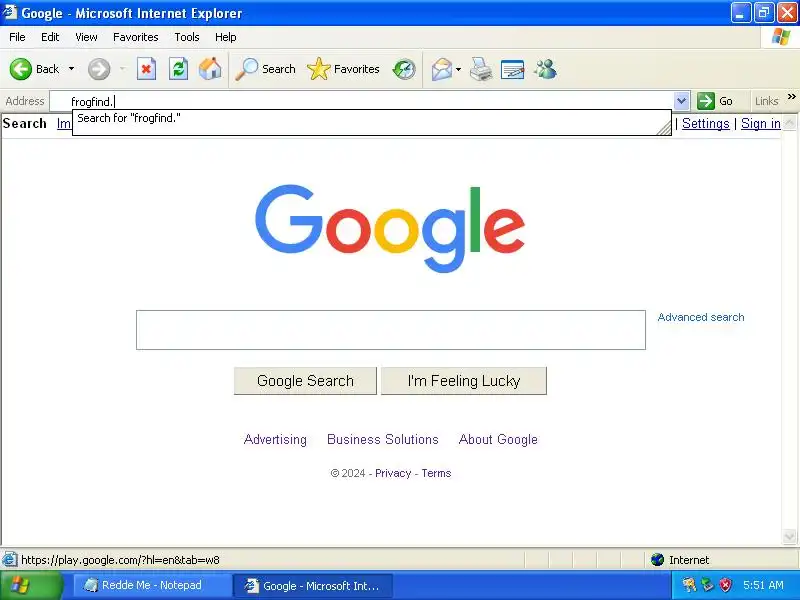Image resolution: width=800 pixels, height=600 pixels.
Task: Click the Google logo image
Action: (x=390, y=228)
